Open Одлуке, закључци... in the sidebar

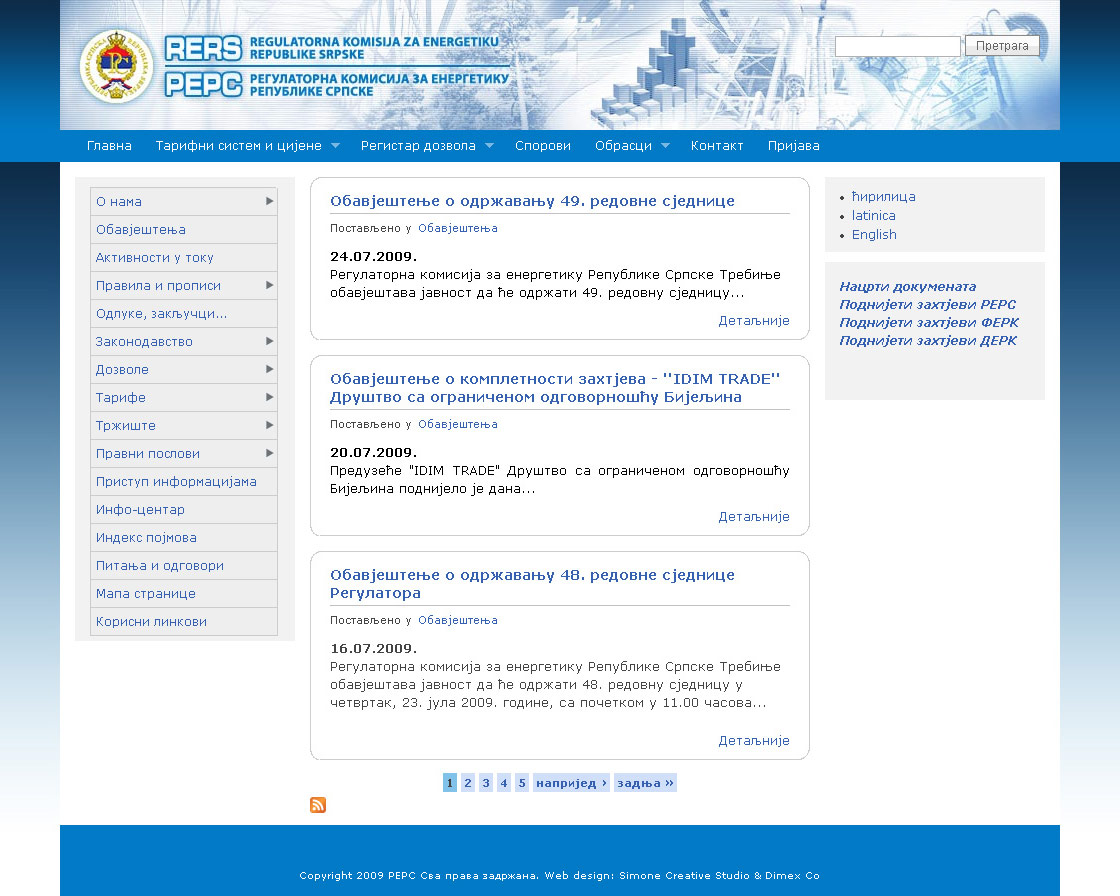click(184, 314)
